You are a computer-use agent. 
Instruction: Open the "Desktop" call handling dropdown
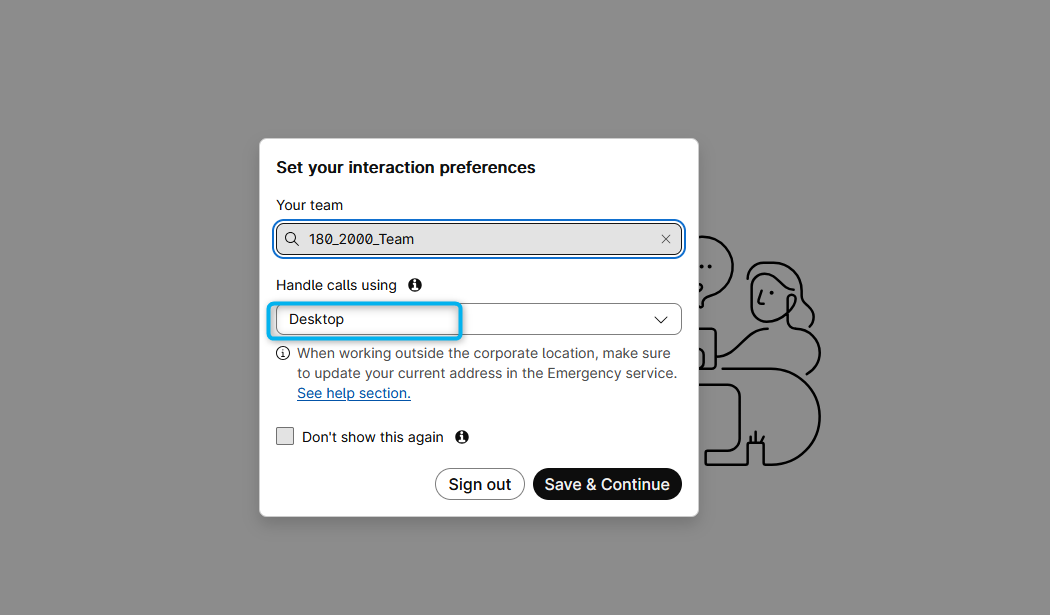(478, 320)
